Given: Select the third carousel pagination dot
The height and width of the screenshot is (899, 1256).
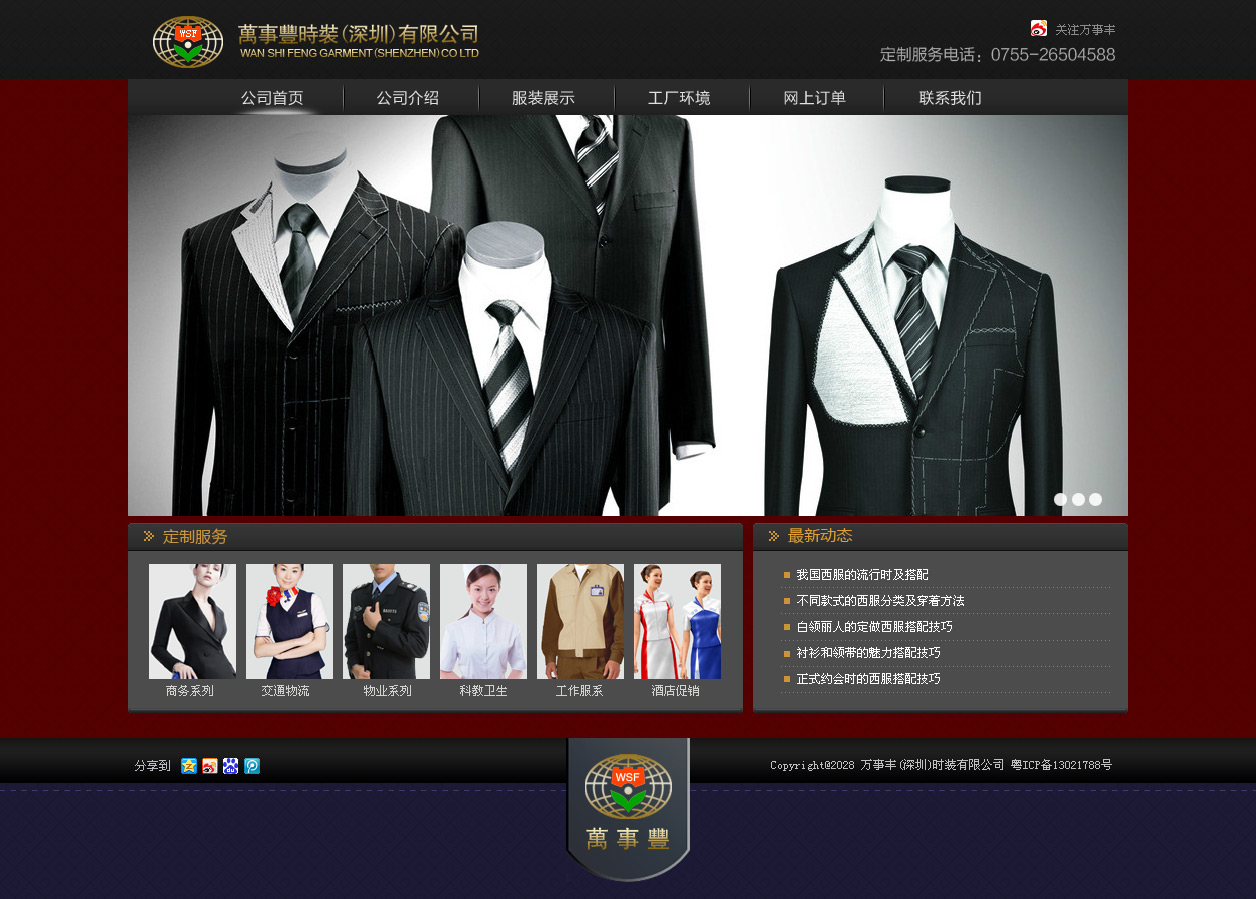Looking at the screenshot, I should coord(1095,499).
